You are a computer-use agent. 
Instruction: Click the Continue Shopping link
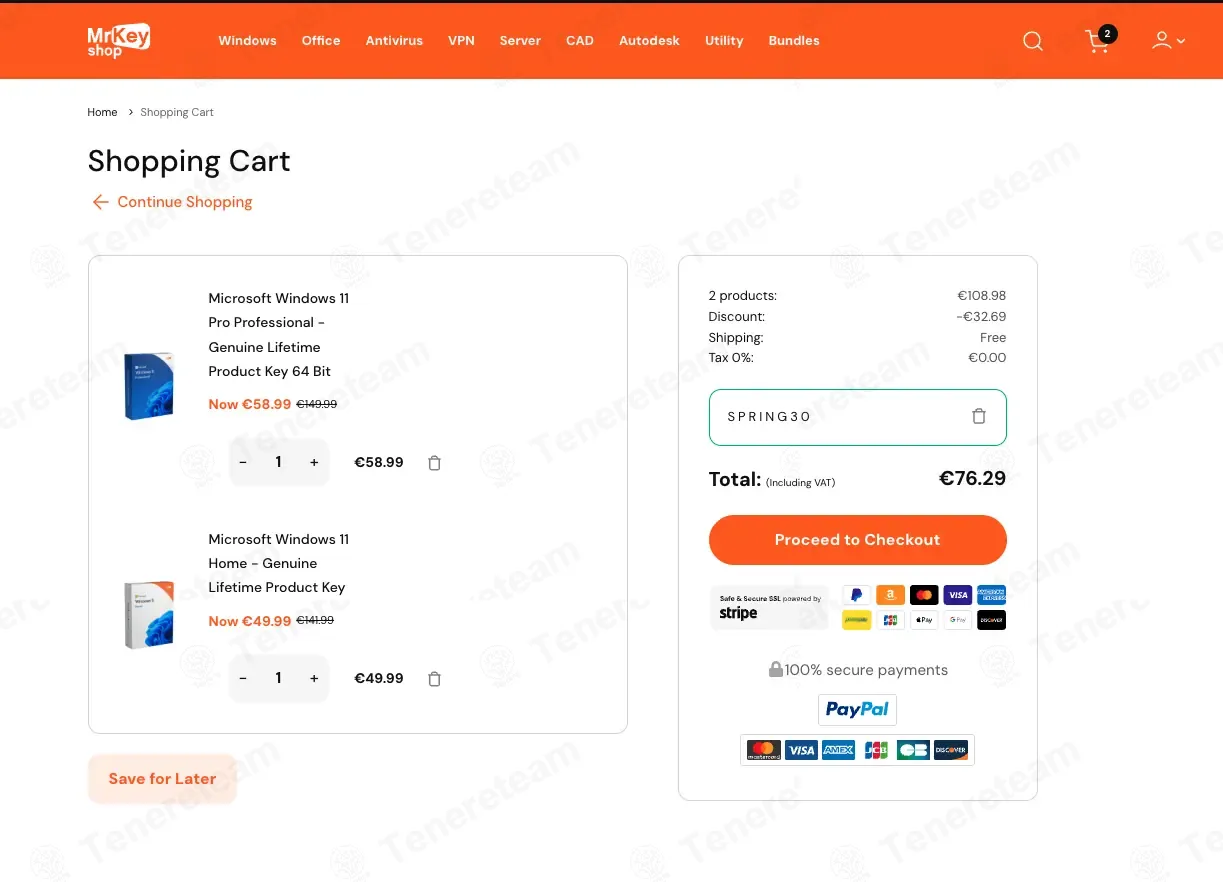coord(172,202)
